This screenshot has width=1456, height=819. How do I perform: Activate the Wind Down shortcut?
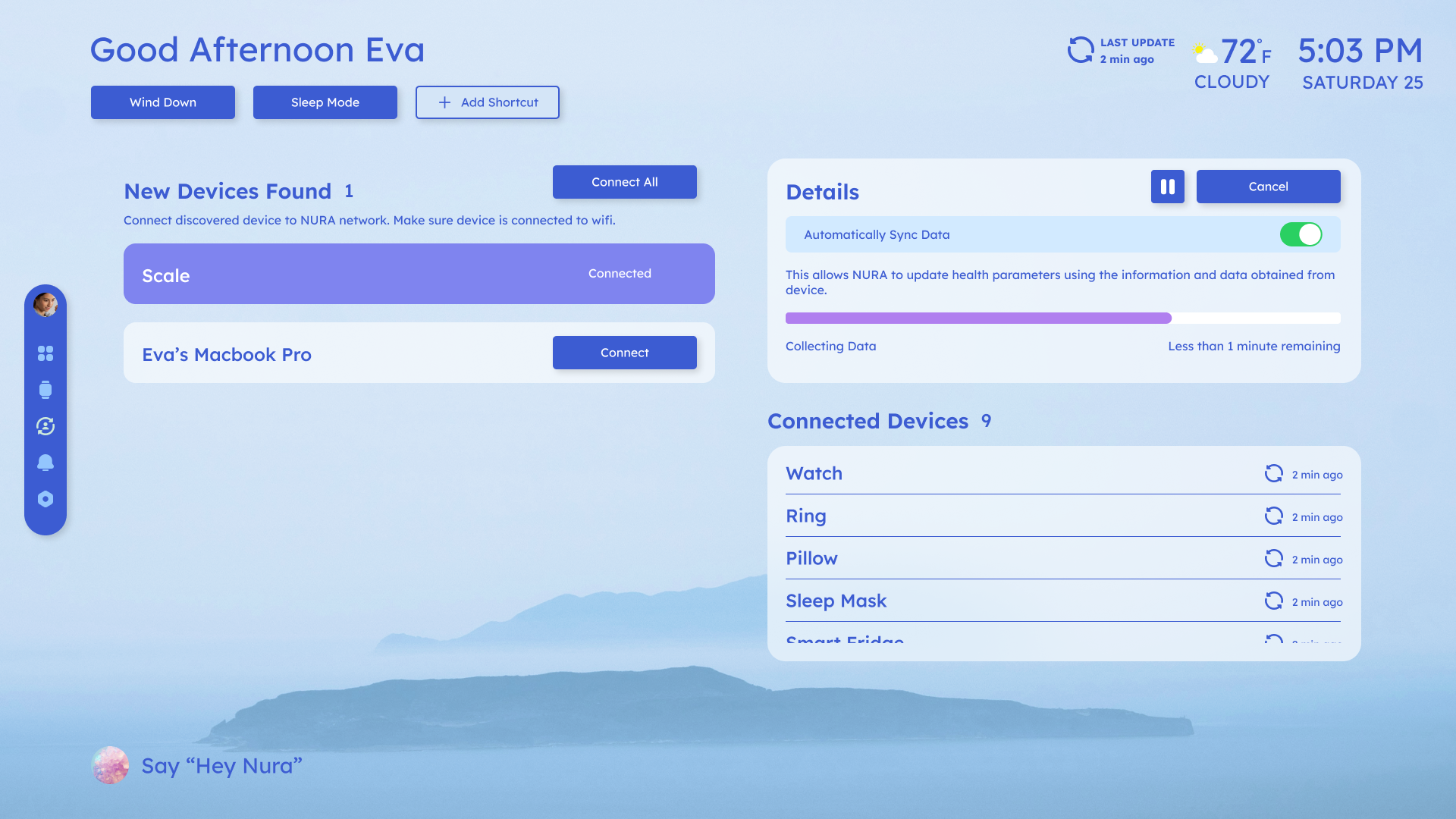pos(163,102)
